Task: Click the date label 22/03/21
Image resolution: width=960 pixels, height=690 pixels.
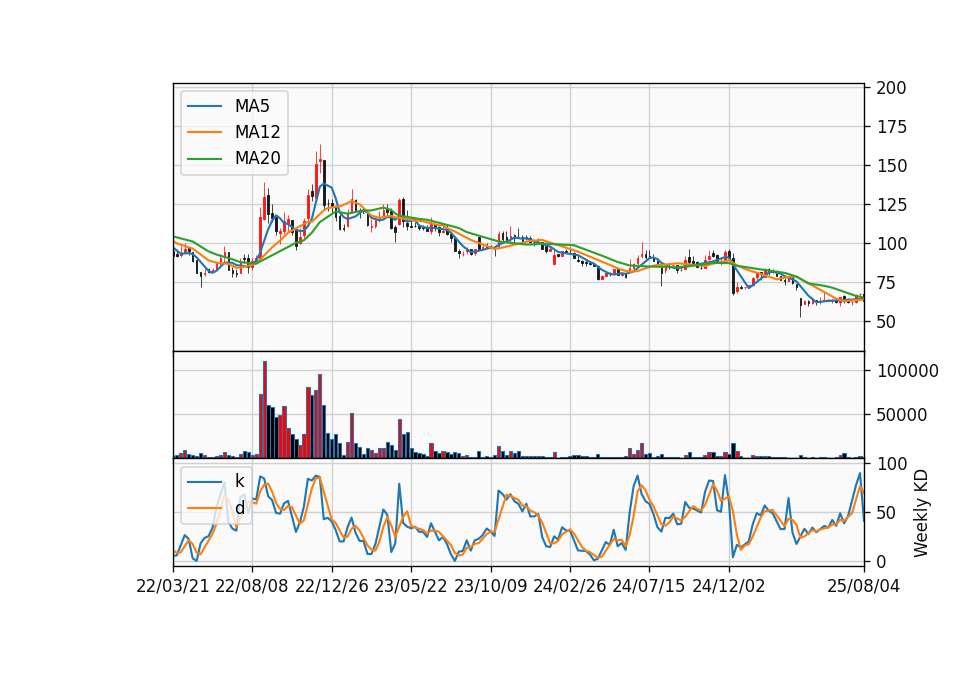Action: point(173,586)
